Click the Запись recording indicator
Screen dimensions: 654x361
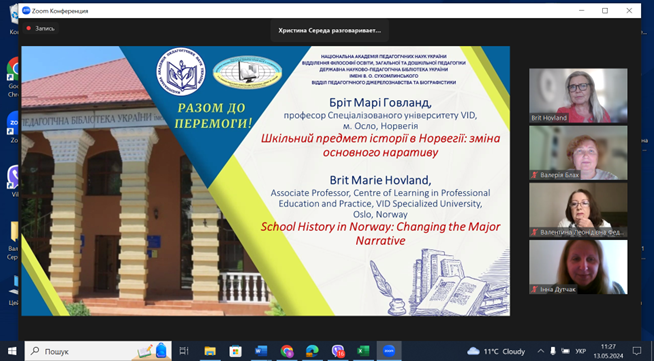40,28
